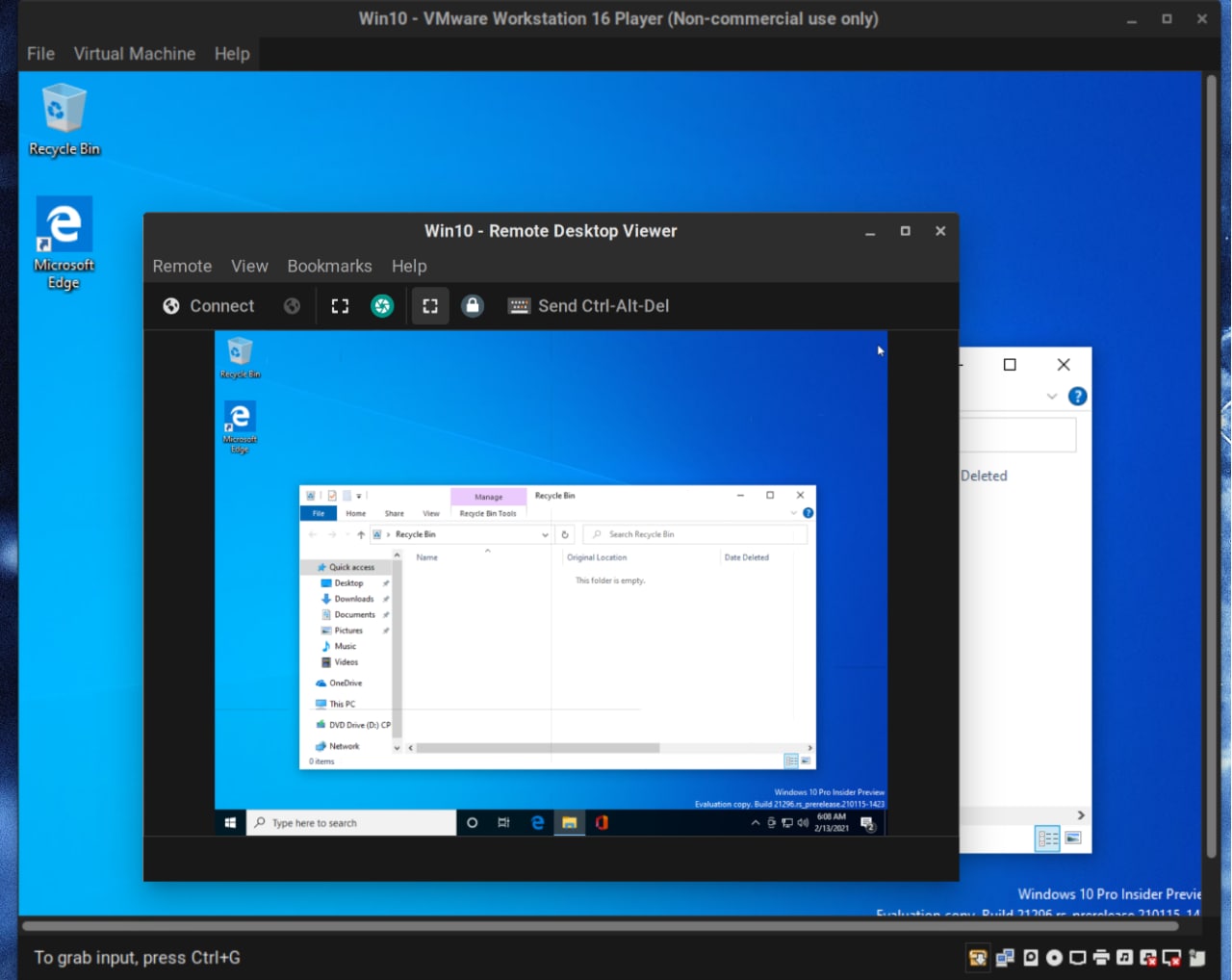Screen dimensions: 1232x980
Task: Click the printer icon in VMware status bar
Action: [x=1101, y=957]
